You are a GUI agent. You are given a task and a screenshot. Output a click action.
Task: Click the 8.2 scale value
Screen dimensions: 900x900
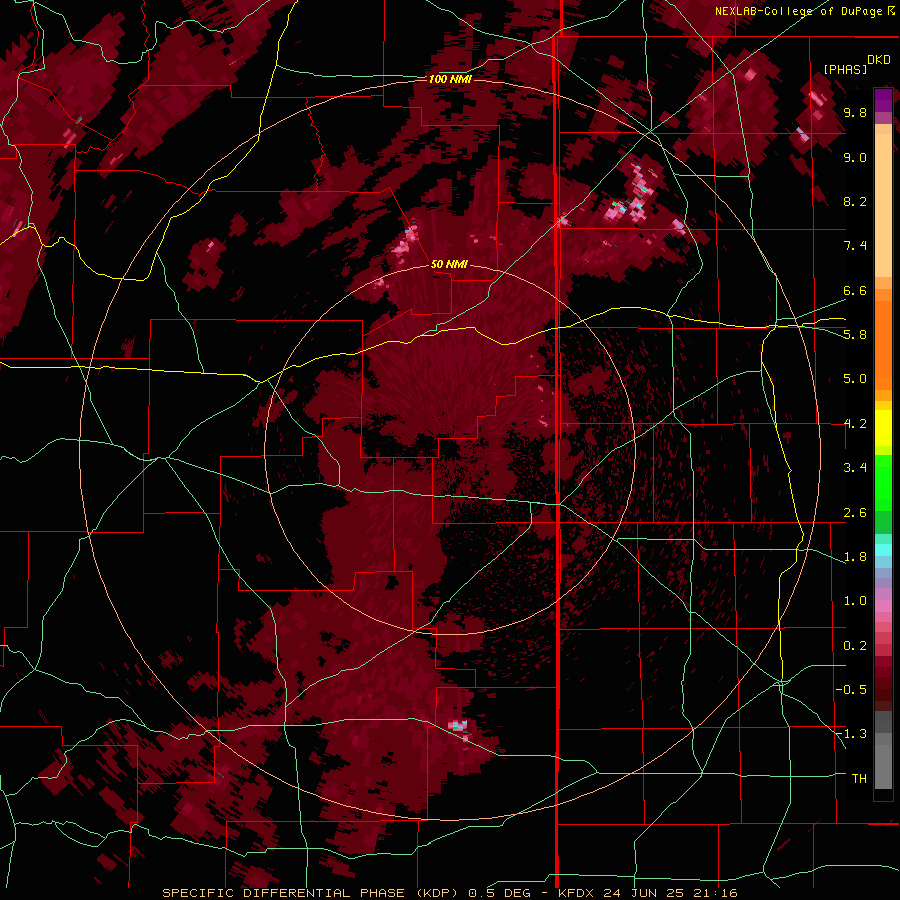pyautogui.click(x=855, y=201)
